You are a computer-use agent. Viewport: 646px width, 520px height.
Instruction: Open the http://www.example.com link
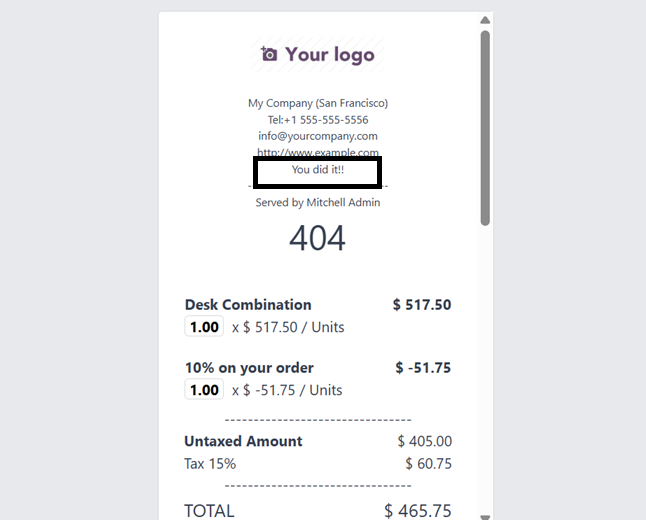(x=318, y=152)
